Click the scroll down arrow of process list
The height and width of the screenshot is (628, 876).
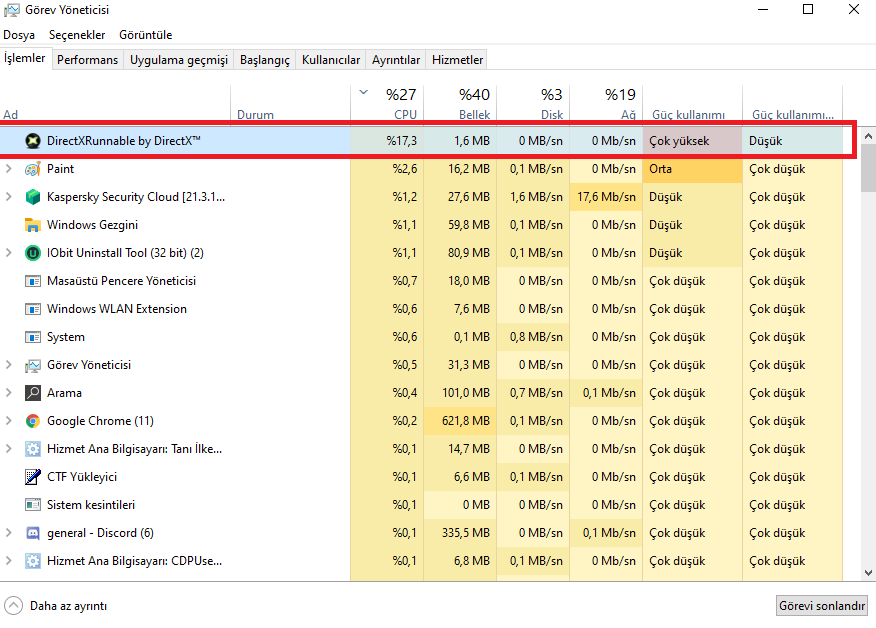(x=867, y=573)
